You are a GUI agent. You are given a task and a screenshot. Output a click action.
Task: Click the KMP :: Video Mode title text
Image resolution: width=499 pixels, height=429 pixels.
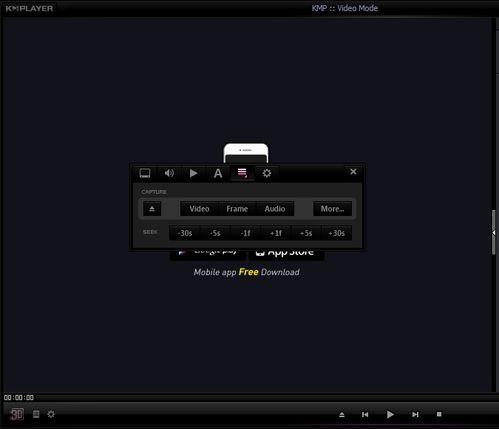[345, 8]
